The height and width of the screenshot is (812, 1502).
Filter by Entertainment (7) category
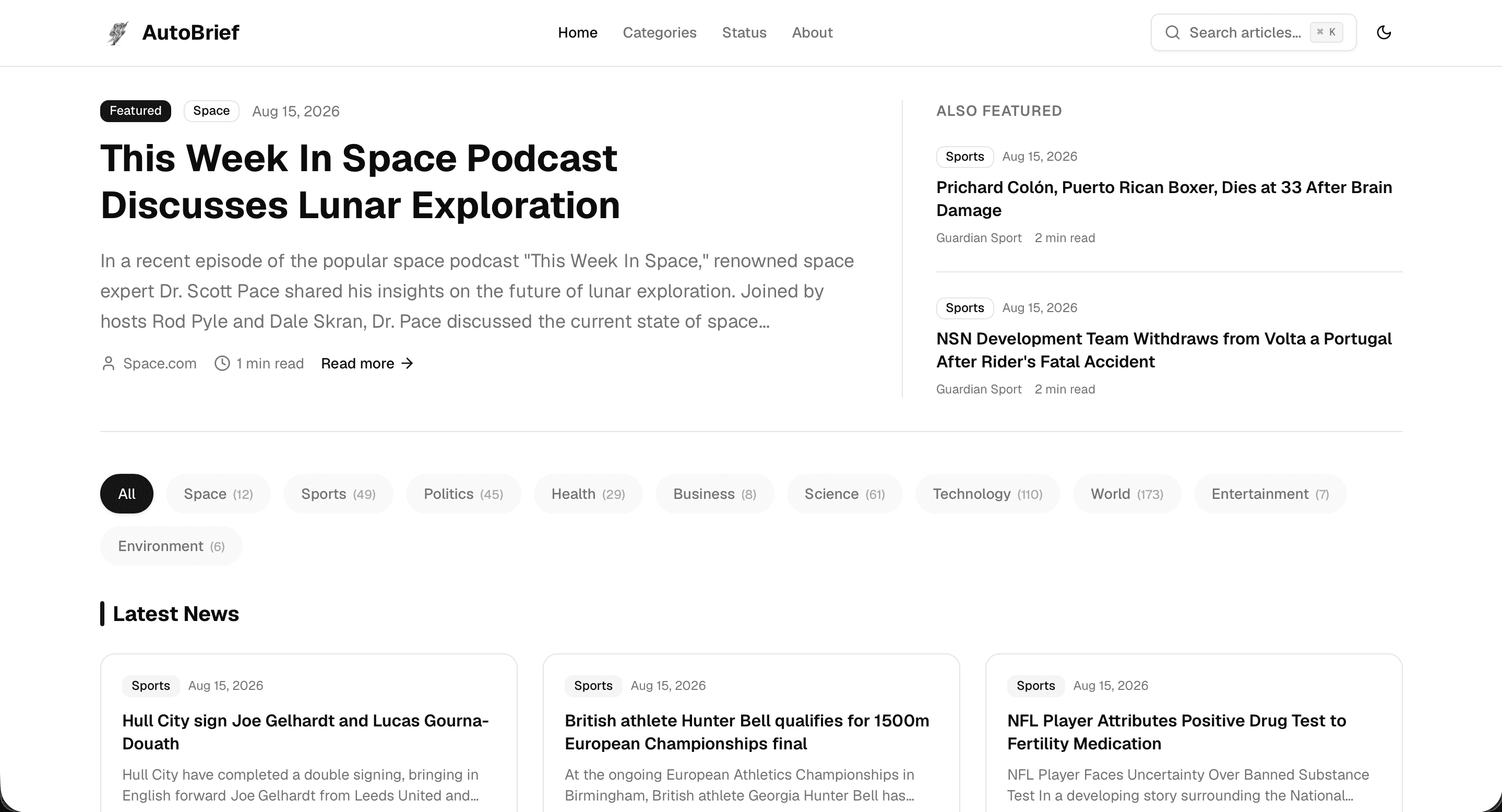click(1270, 494)
